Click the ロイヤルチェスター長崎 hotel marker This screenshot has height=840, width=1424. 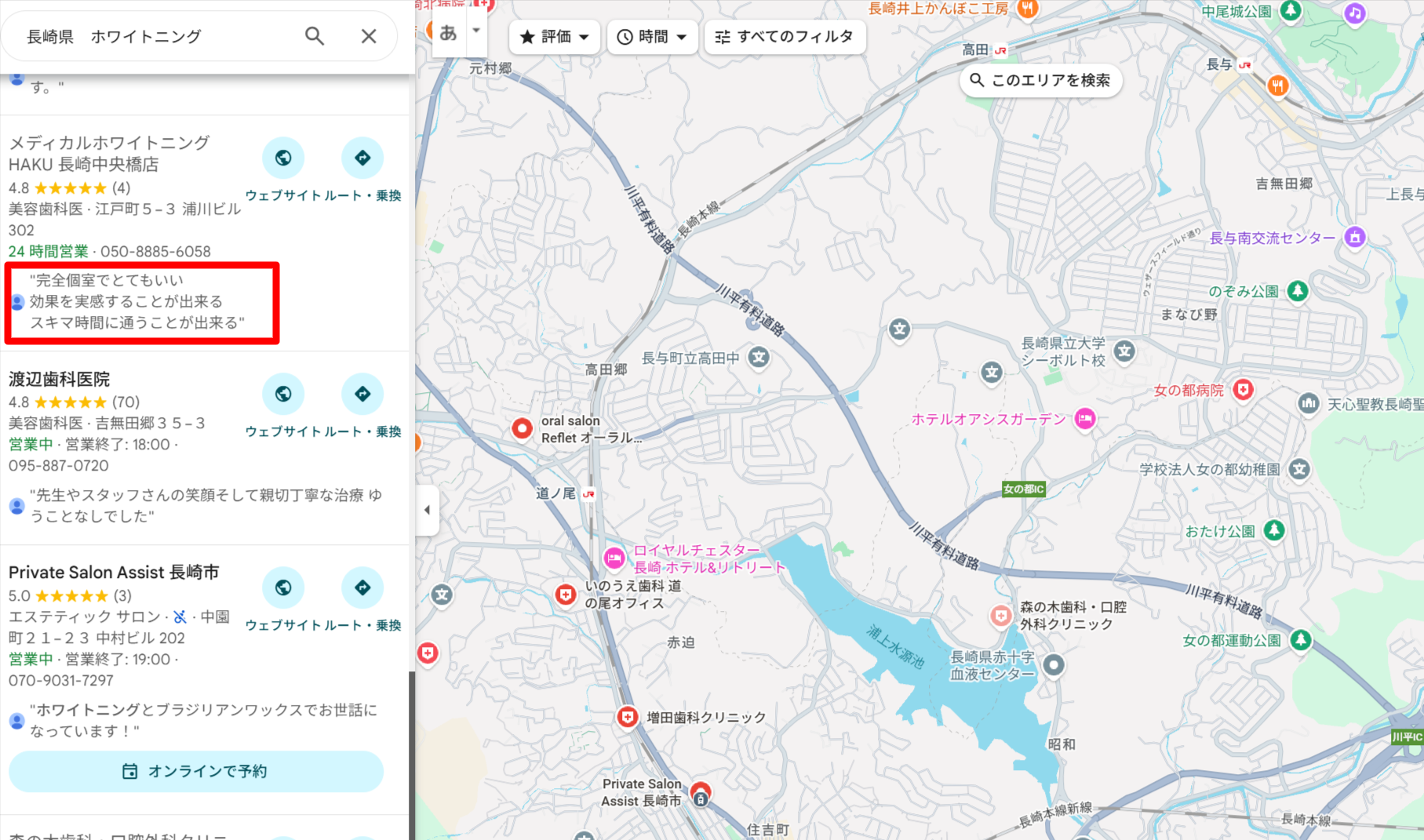click(614, 558)
